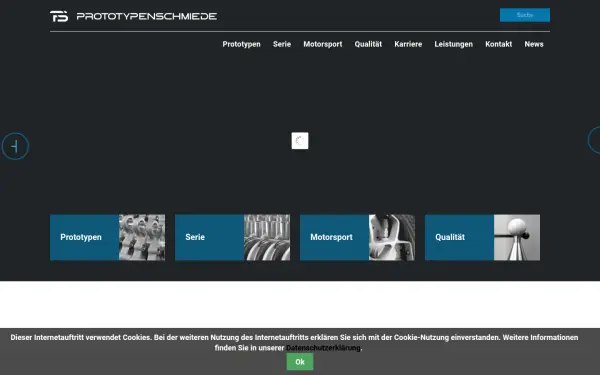Accept cookies with the green Ok button

click(x=300, y=362)
